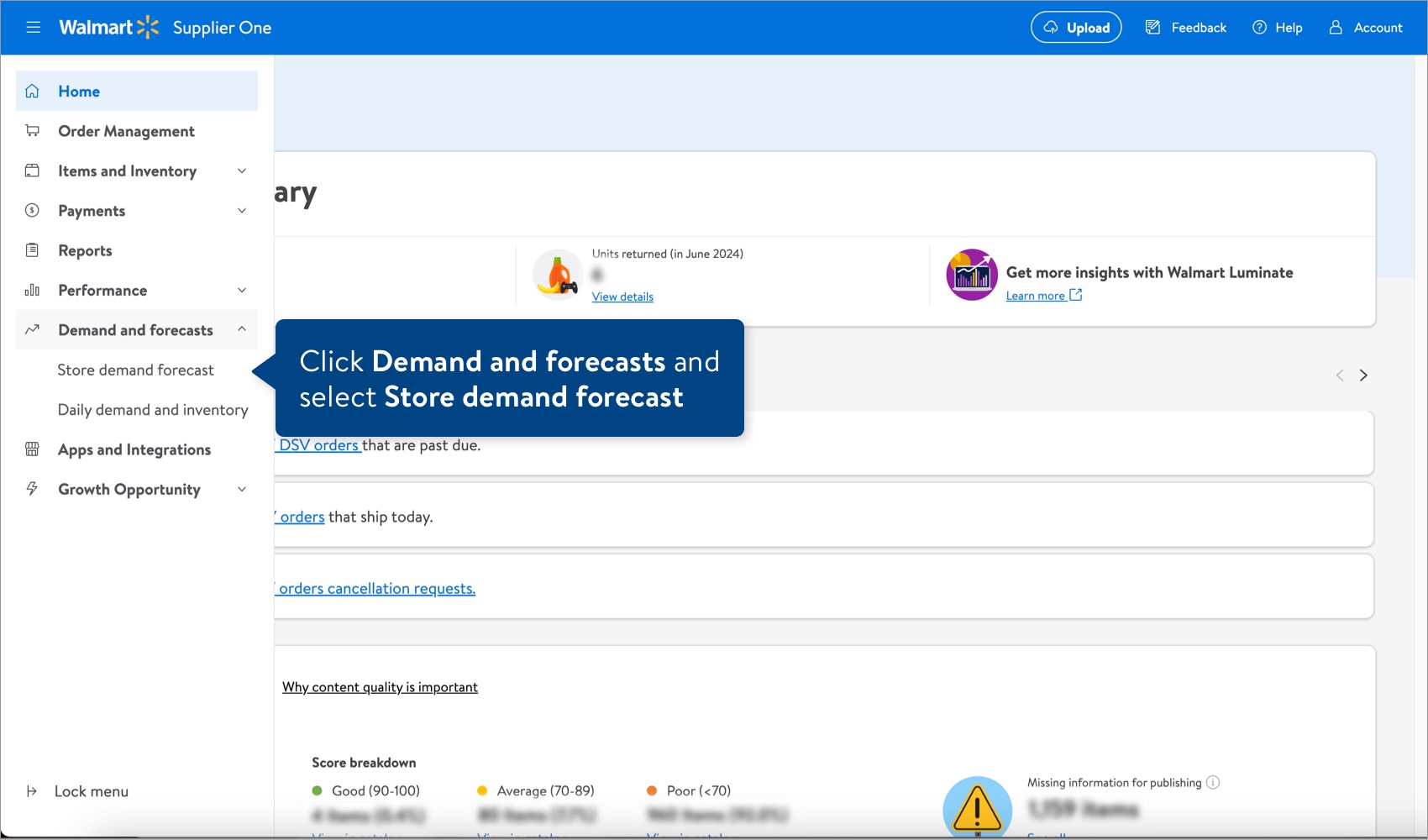The image size is (1428, 840).
Task: Click the Order Management cart icon
Action: (32, 130)
